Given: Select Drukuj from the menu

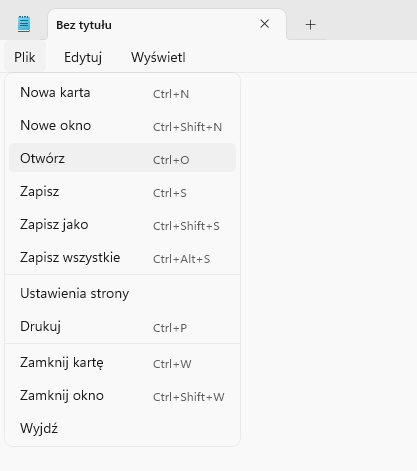Looking at the screenshot, I should (122, 326).
